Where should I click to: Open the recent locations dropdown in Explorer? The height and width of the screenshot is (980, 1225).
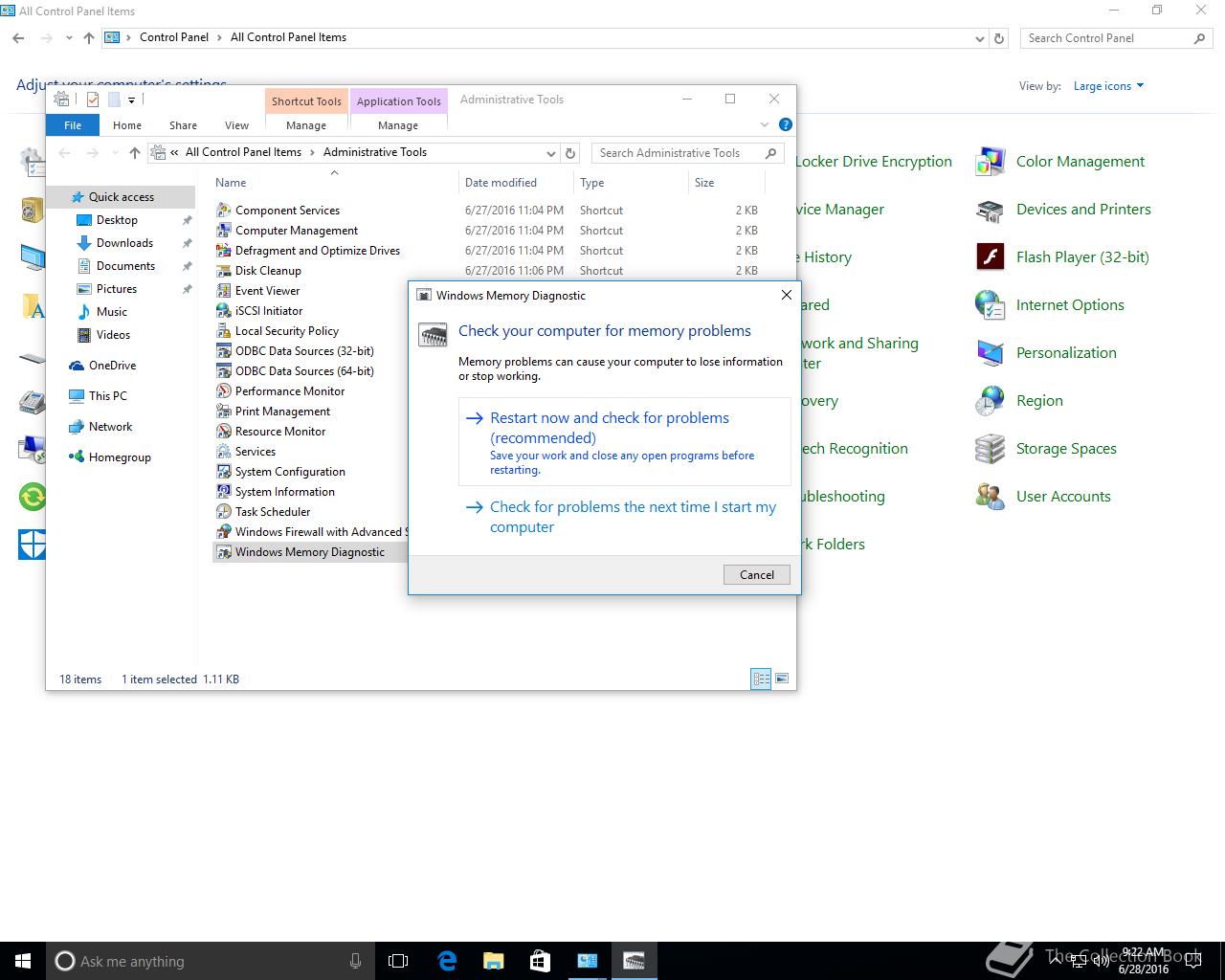pos(115,153)
